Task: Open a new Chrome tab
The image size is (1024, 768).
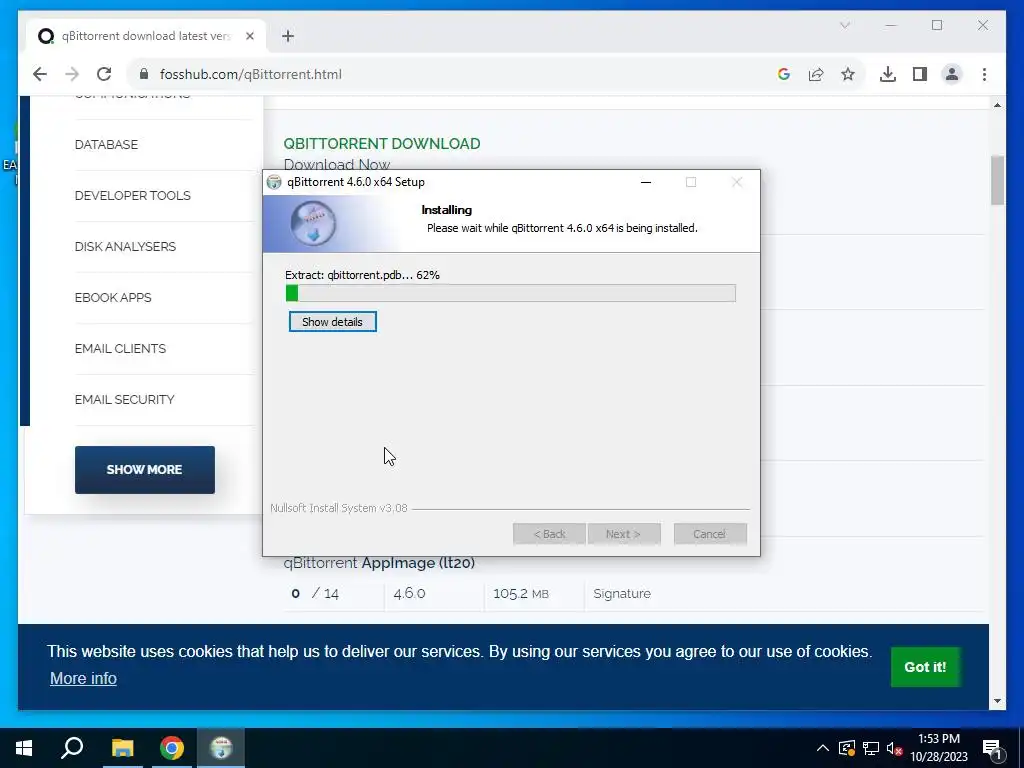Action: click(x=288, y=36)
